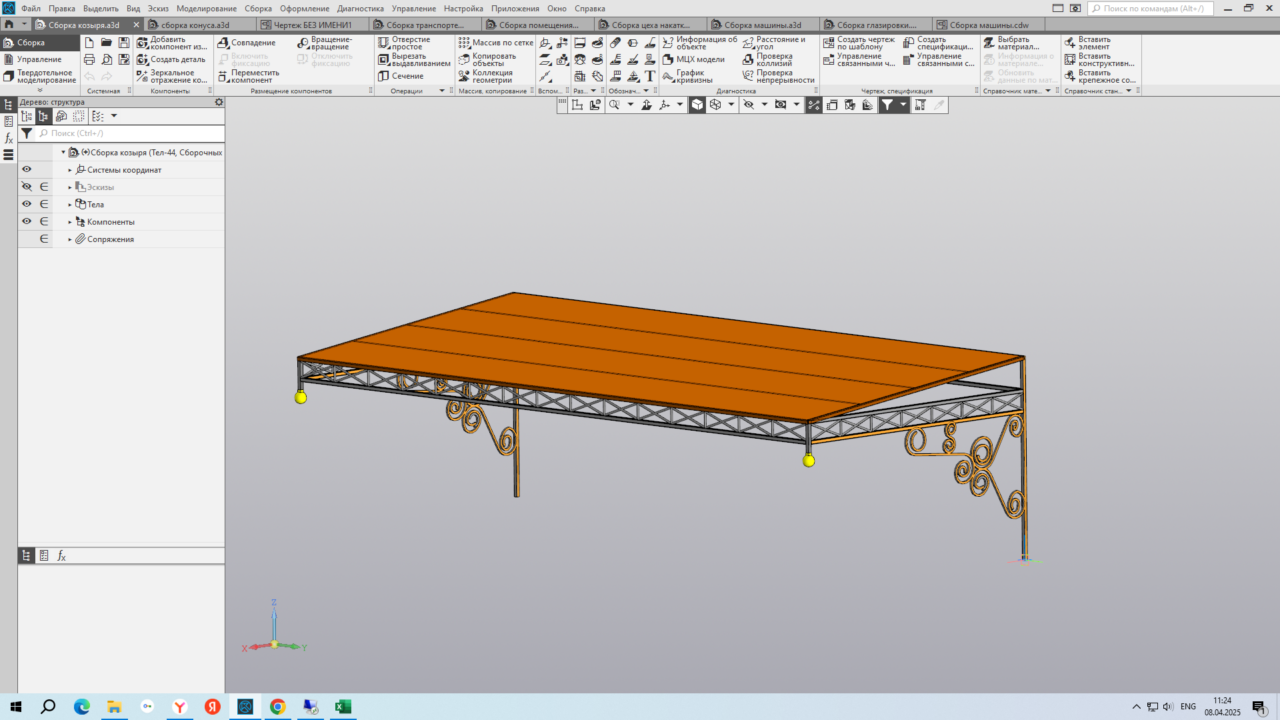Open the Файл menu

(30, 8)
